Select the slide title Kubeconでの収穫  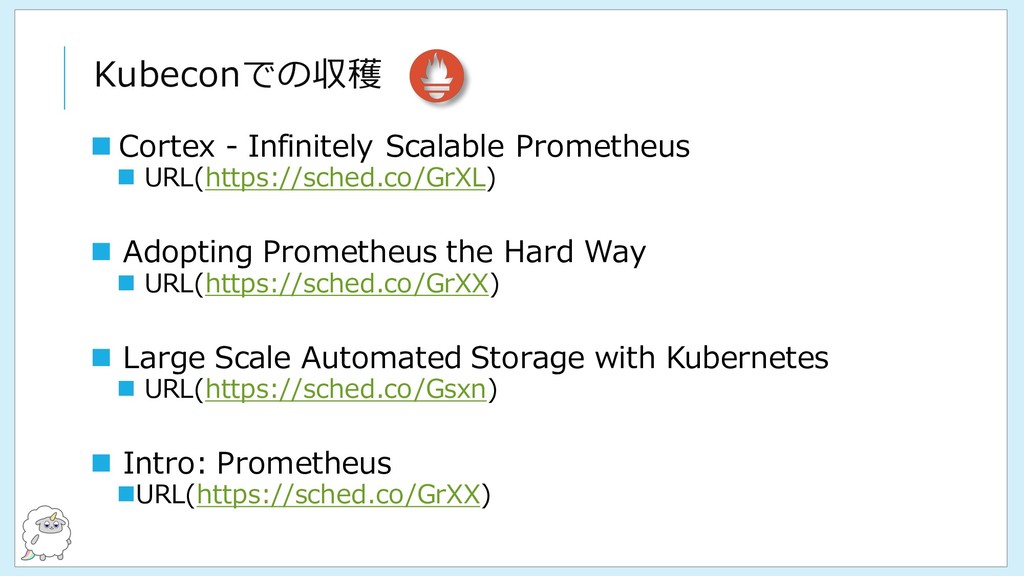(238, 74)
